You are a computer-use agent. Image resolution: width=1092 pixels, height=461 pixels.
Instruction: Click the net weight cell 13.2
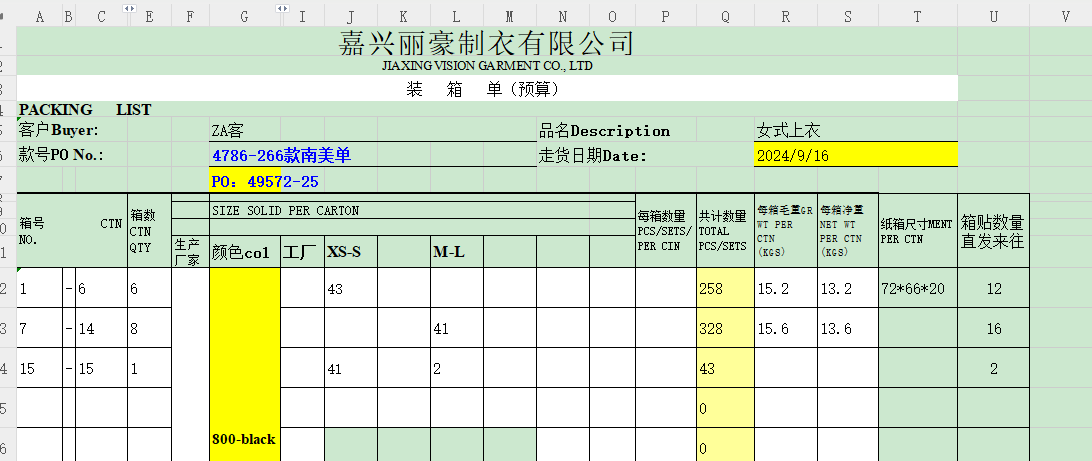pos(847,289)
